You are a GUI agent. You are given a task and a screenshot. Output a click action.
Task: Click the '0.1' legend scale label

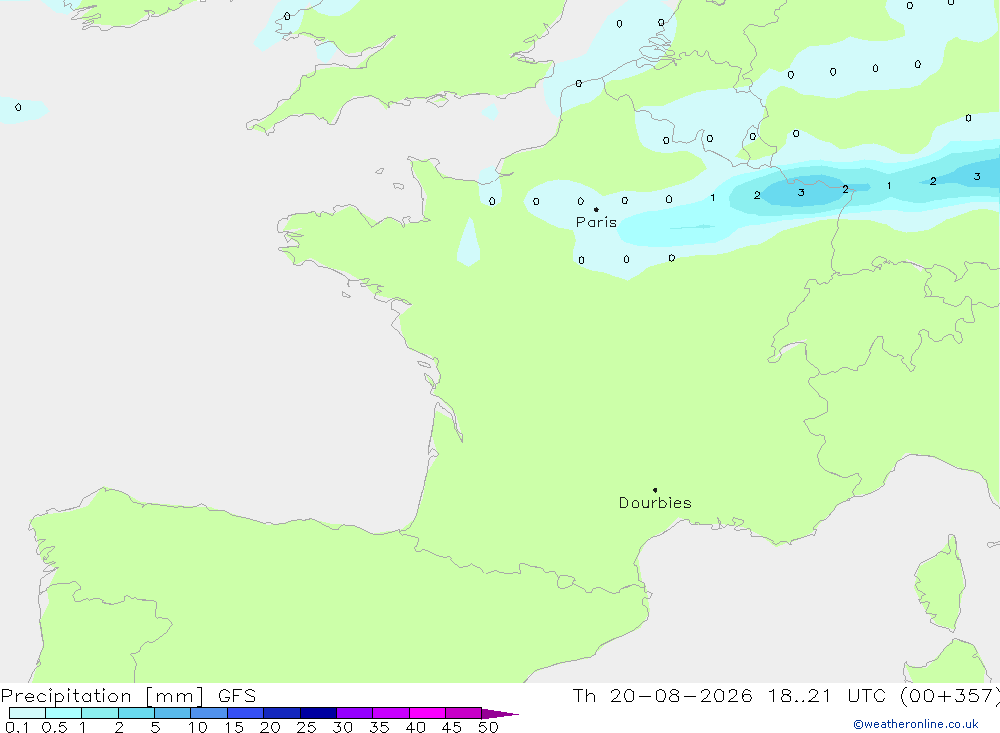(x=17, y=727)
